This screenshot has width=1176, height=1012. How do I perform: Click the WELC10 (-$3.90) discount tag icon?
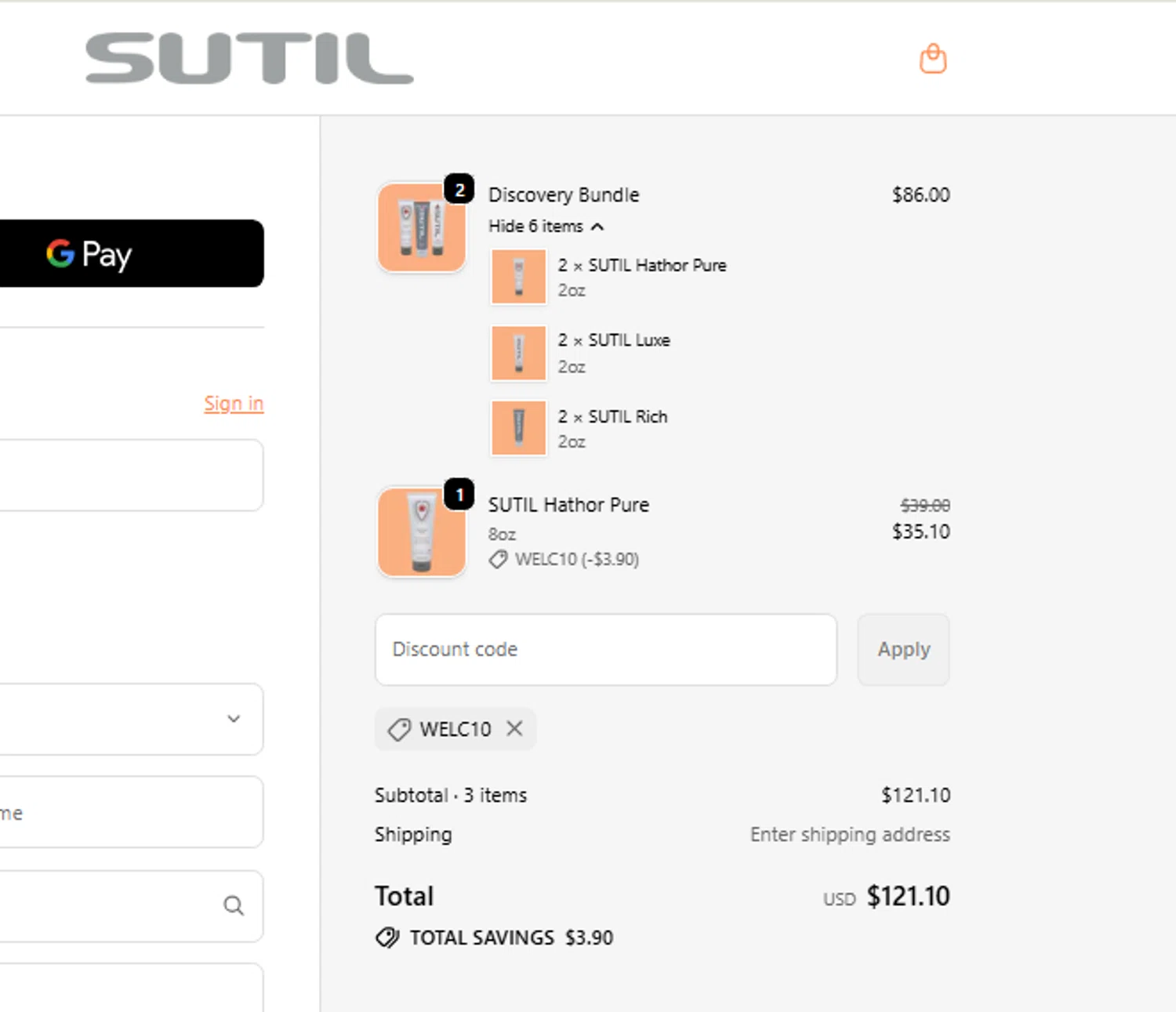498,560
